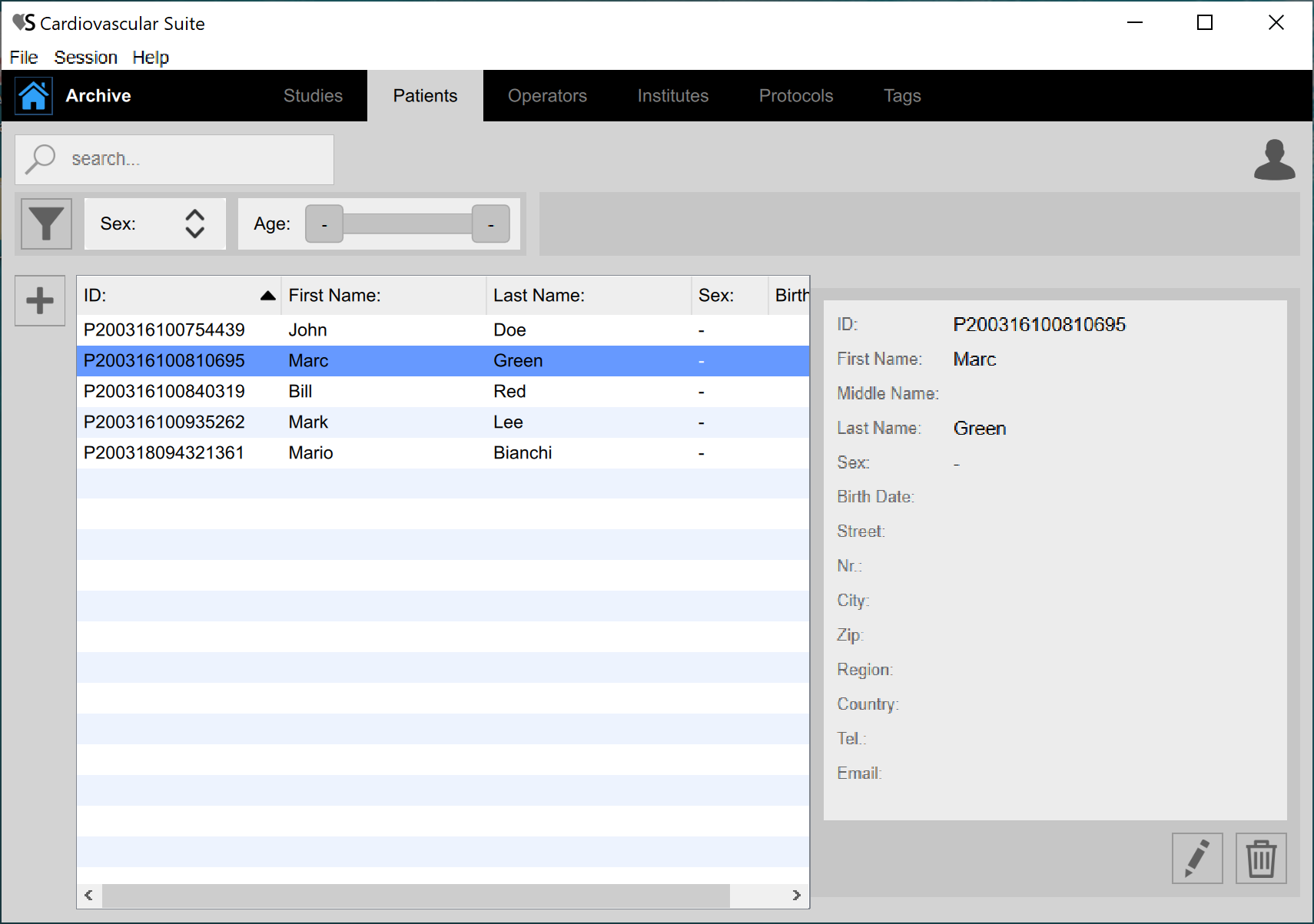Add a new patient with plus button
Image resolution: width=1314 pixels, height=924 pixels.
(40, 300)
